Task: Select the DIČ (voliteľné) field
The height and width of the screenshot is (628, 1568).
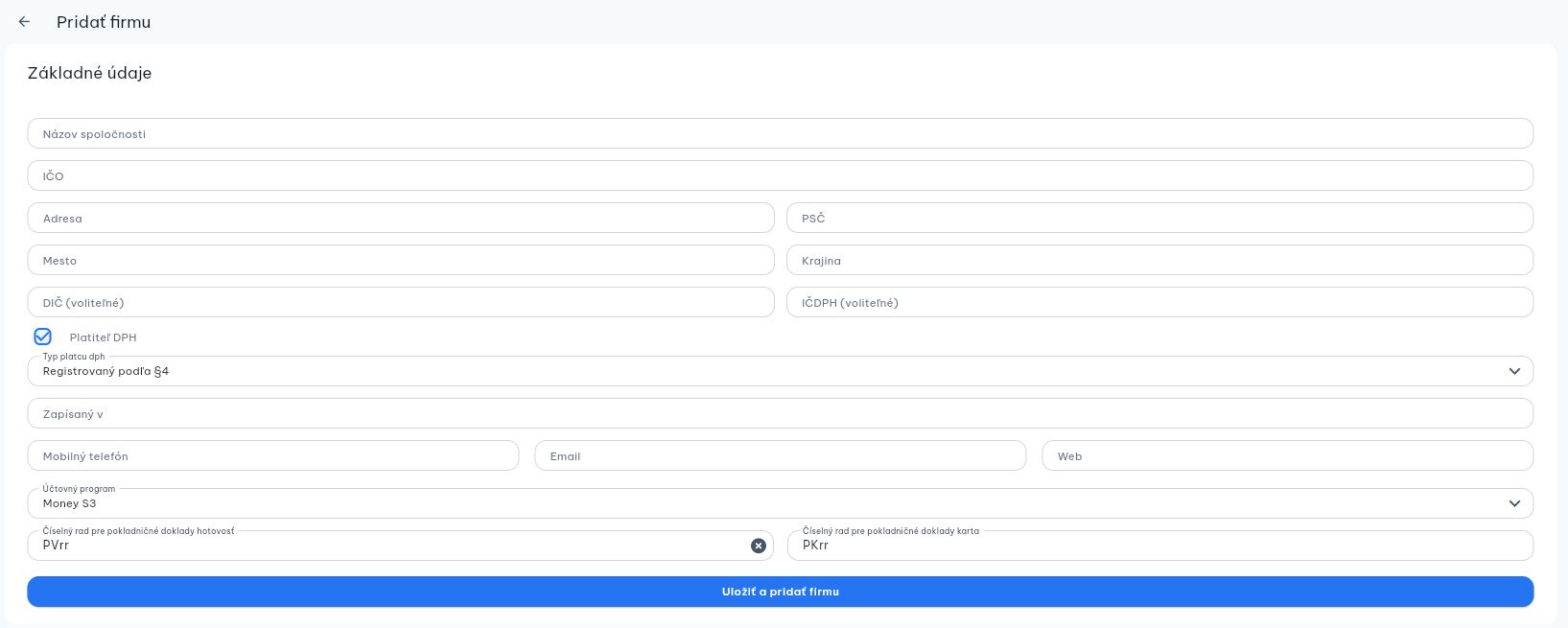Action: click(x=401, y=302)
